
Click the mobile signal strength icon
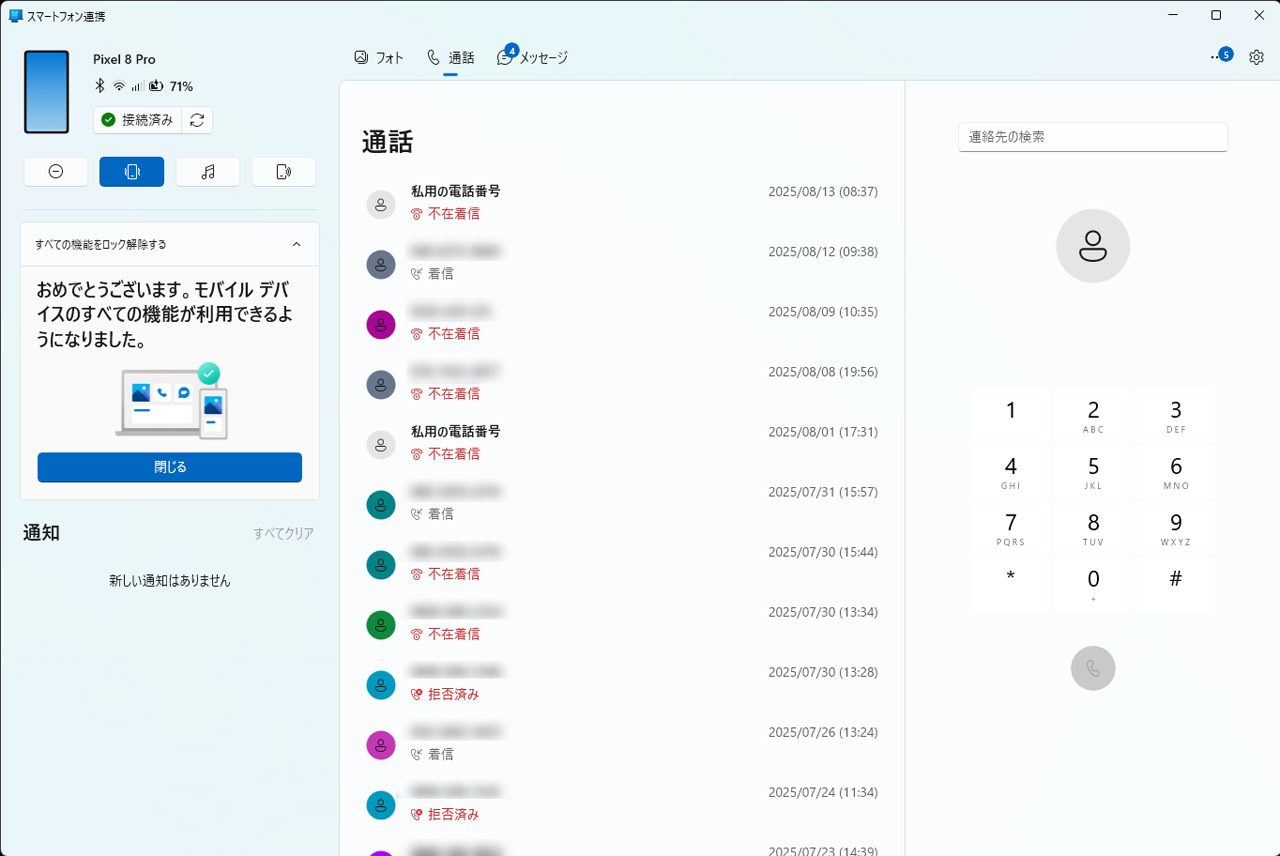pos(137,86)
